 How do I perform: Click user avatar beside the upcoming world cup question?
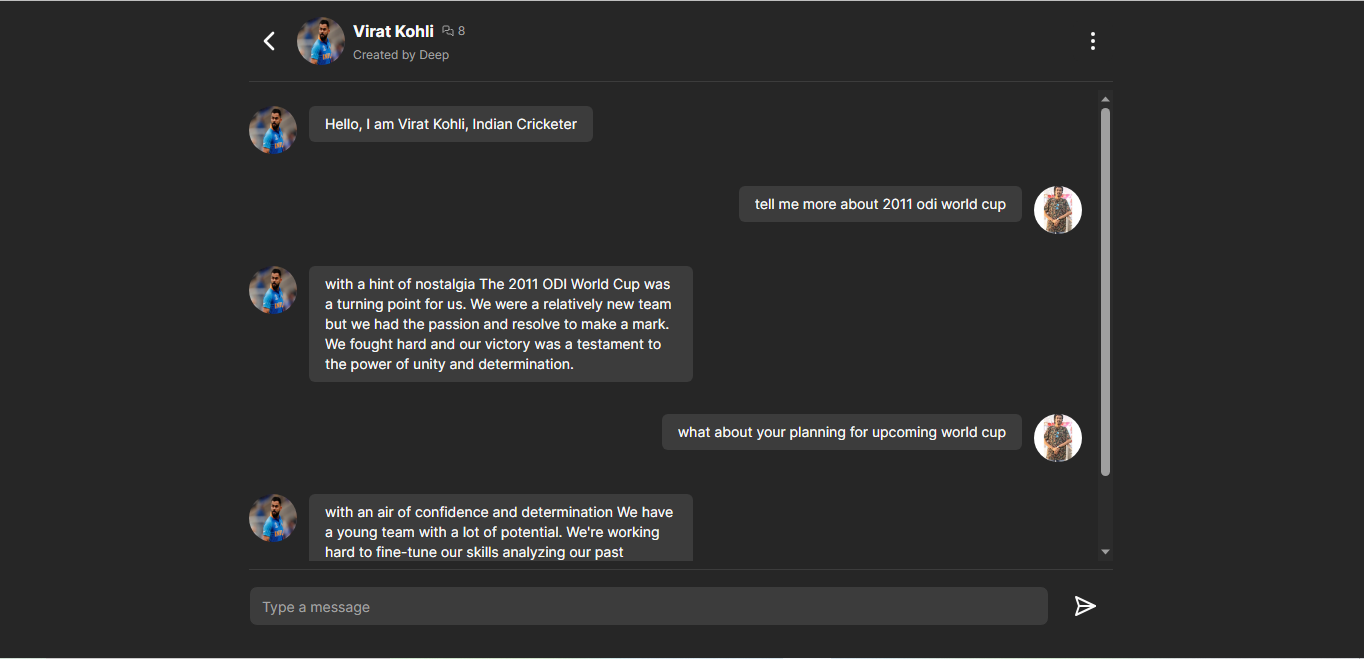(1058, 438)
